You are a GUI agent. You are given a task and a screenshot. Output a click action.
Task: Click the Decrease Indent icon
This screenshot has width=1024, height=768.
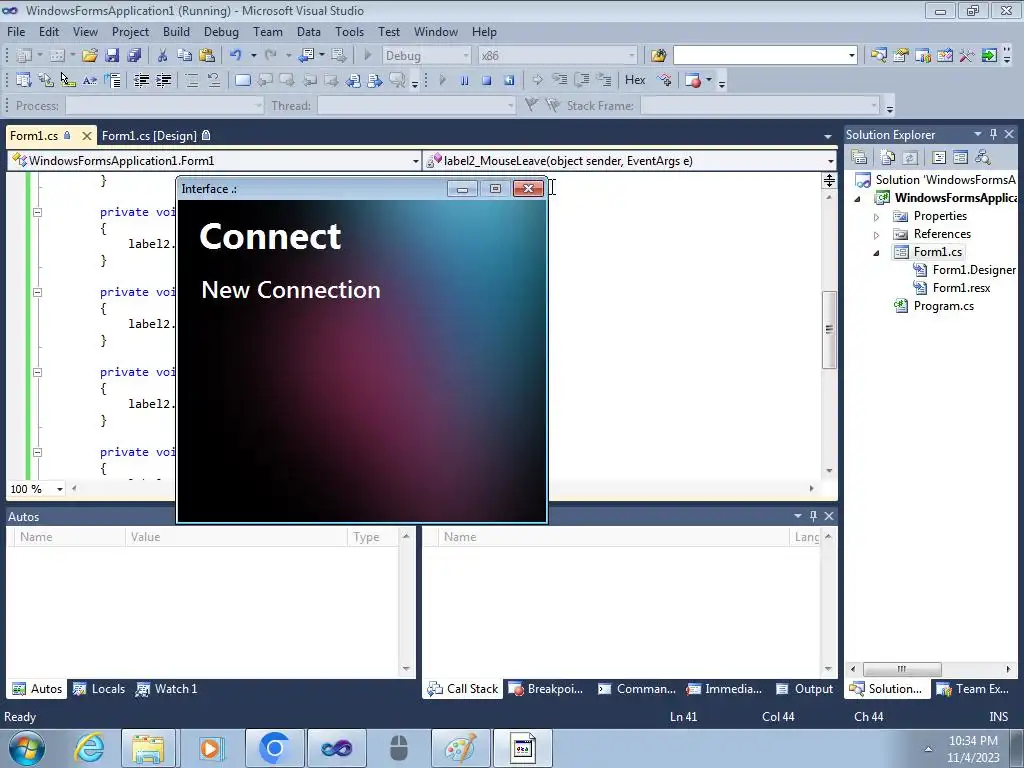click(142, 80)
